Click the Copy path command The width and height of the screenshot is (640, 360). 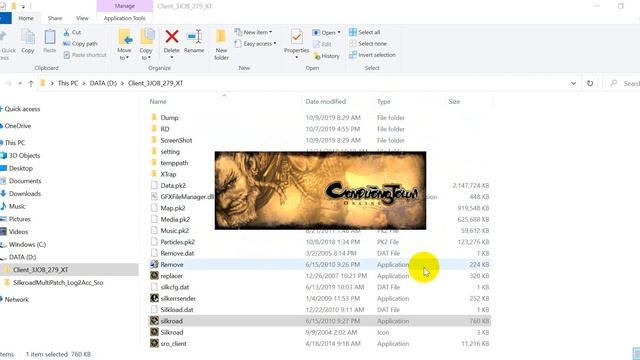[80, 43]
